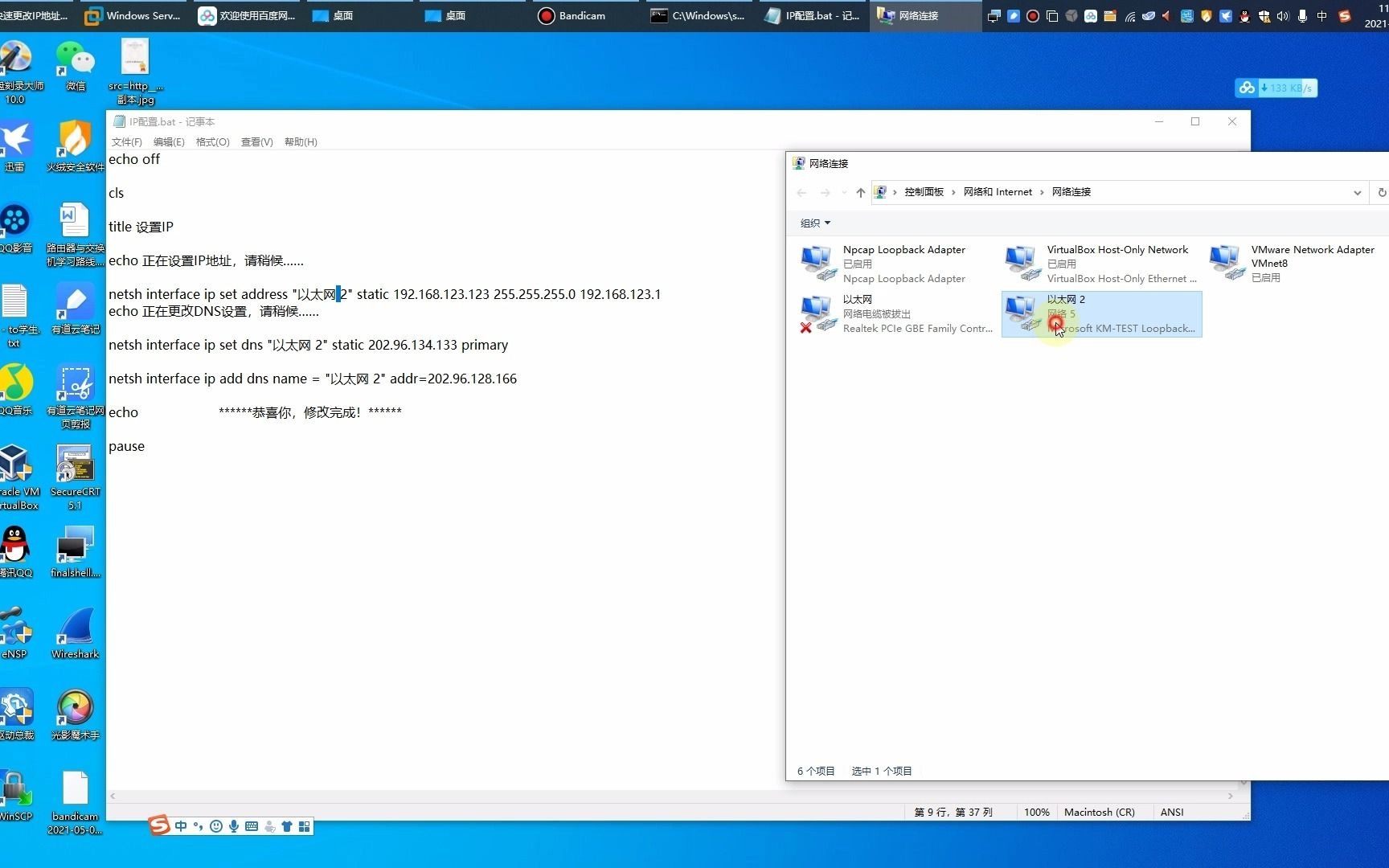
Task: Switch to C:\Windows\s... command prompt taskbar item
Action: click(x=699, y=15)
